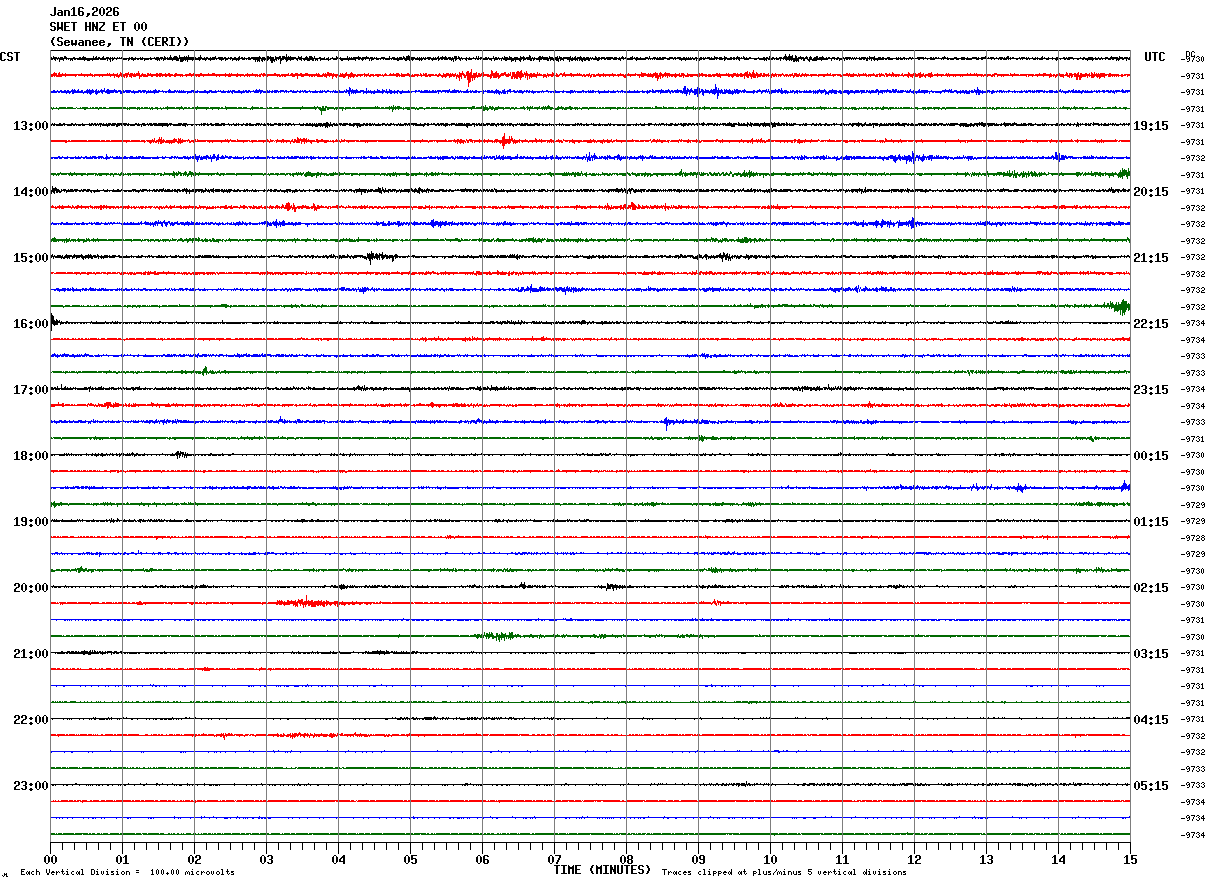Screen dimensions: 1210x886
Task: Click minute 08 on the time axis
Action: coord(626,859)
